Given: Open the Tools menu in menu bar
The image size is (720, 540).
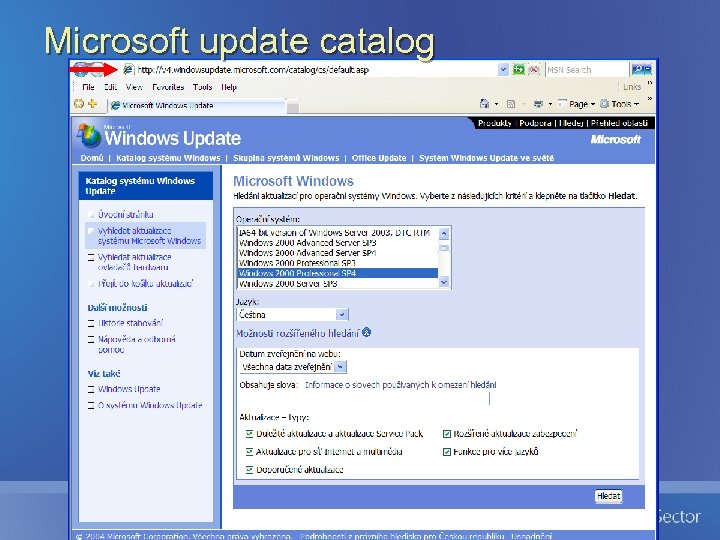Looking at the screenshot, I should click(202, 87).
